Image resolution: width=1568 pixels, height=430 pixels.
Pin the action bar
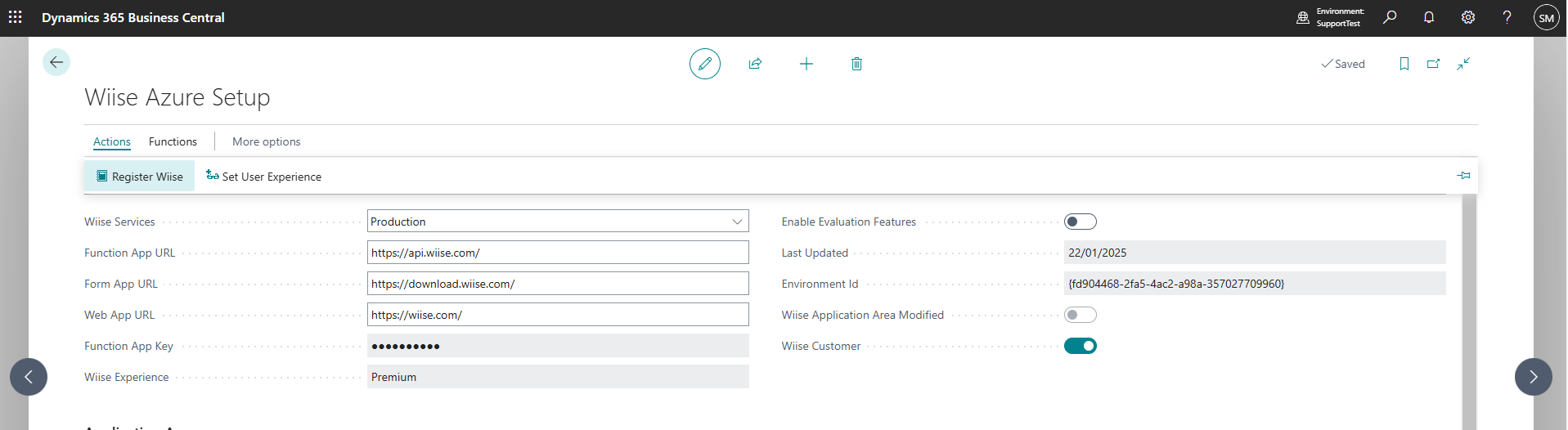point(1464,176)
